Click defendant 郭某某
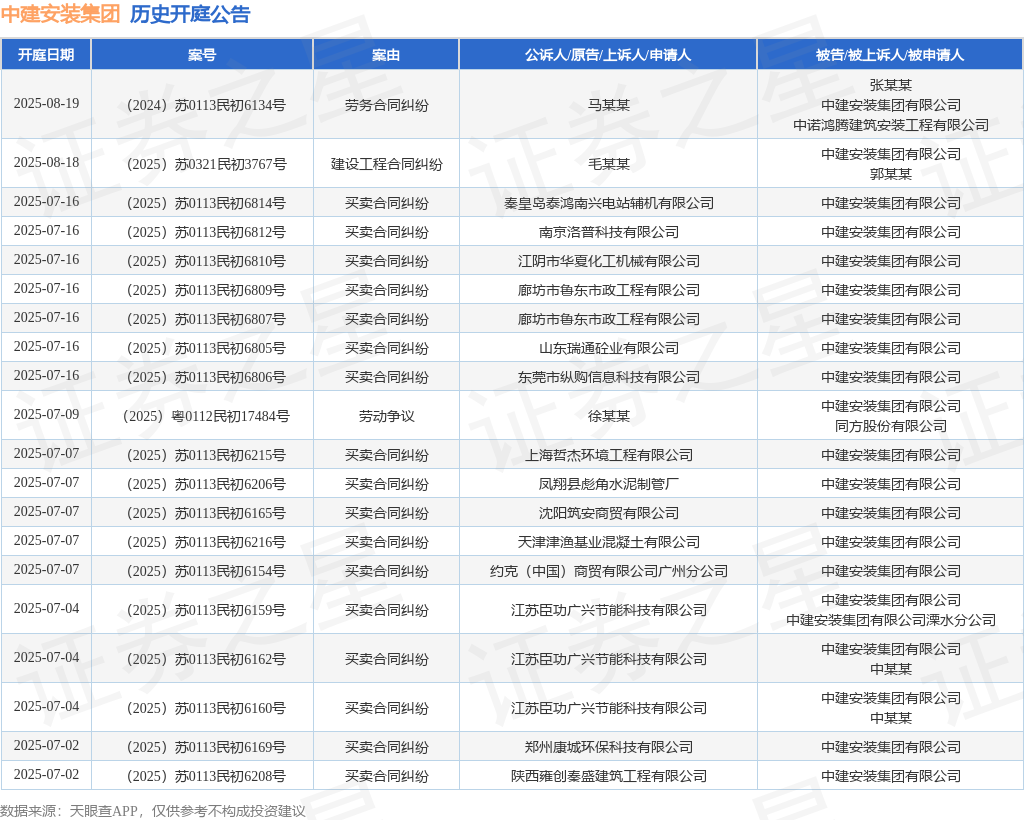Screen dimensions: 1024x820 (891, 174)
